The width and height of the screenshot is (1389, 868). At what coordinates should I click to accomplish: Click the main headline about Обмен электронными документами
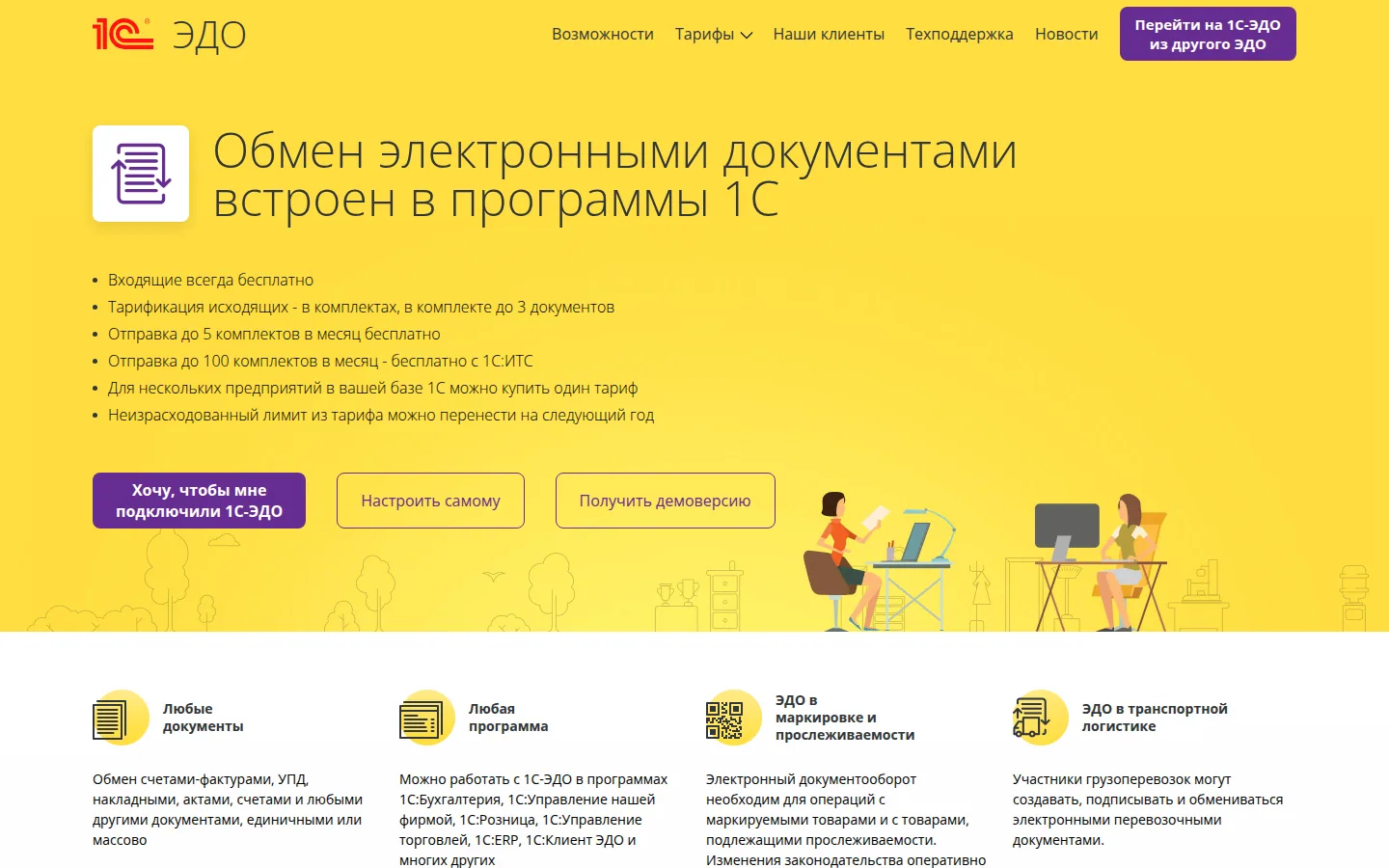coord(615,176)
